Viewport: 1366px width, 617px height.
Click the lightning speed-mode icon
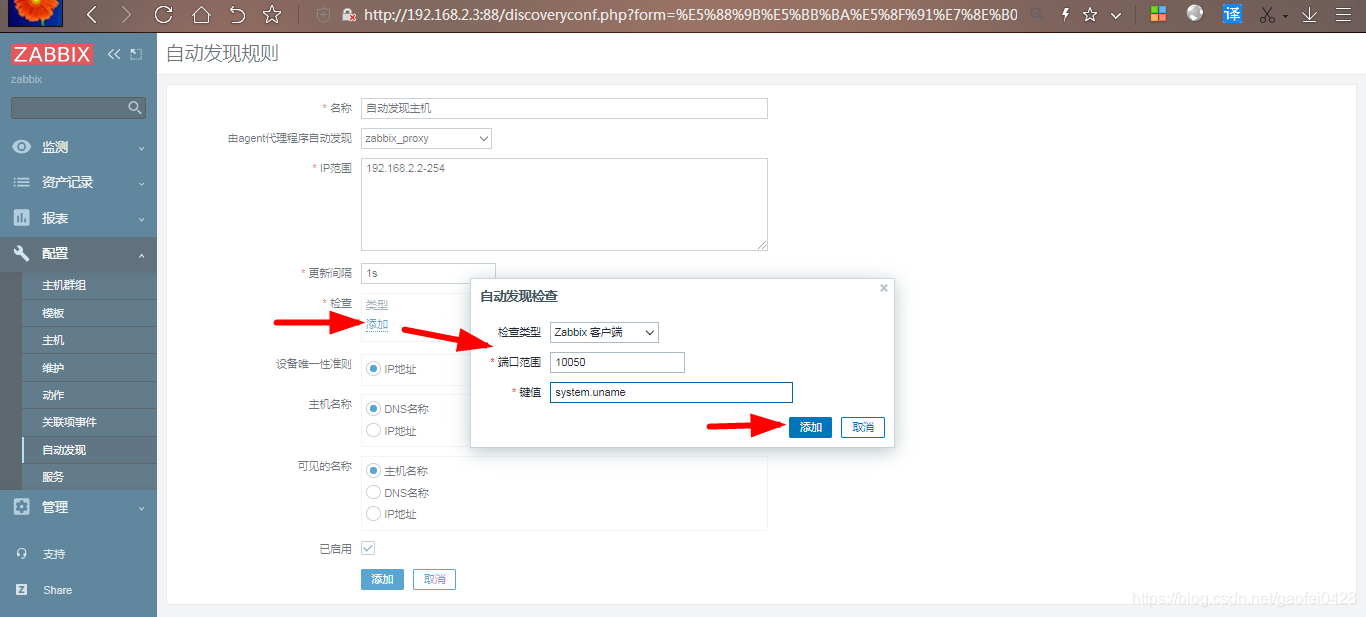(x=1064, y=15)
